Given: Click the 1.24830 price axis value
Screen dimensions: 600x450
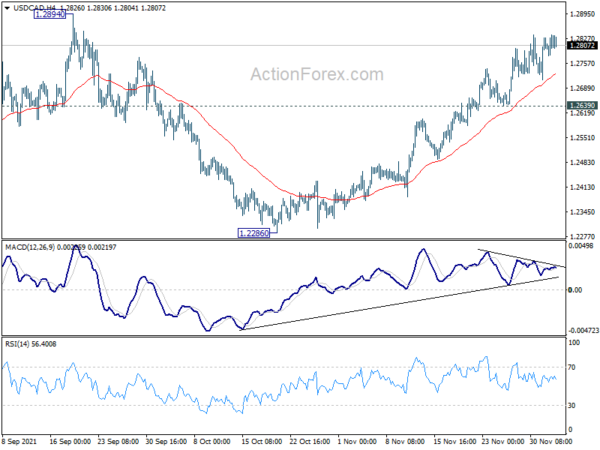Looking at the screenshot, I should tap(583, 163).
